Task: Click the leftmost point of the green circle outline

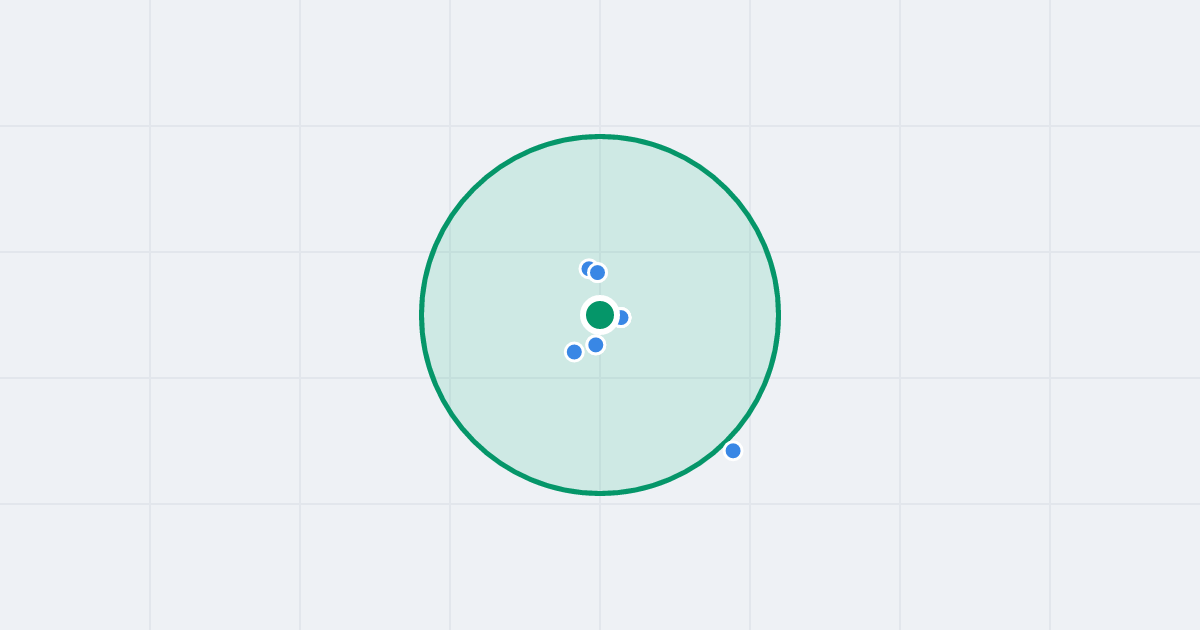Action: click(422, 315)
